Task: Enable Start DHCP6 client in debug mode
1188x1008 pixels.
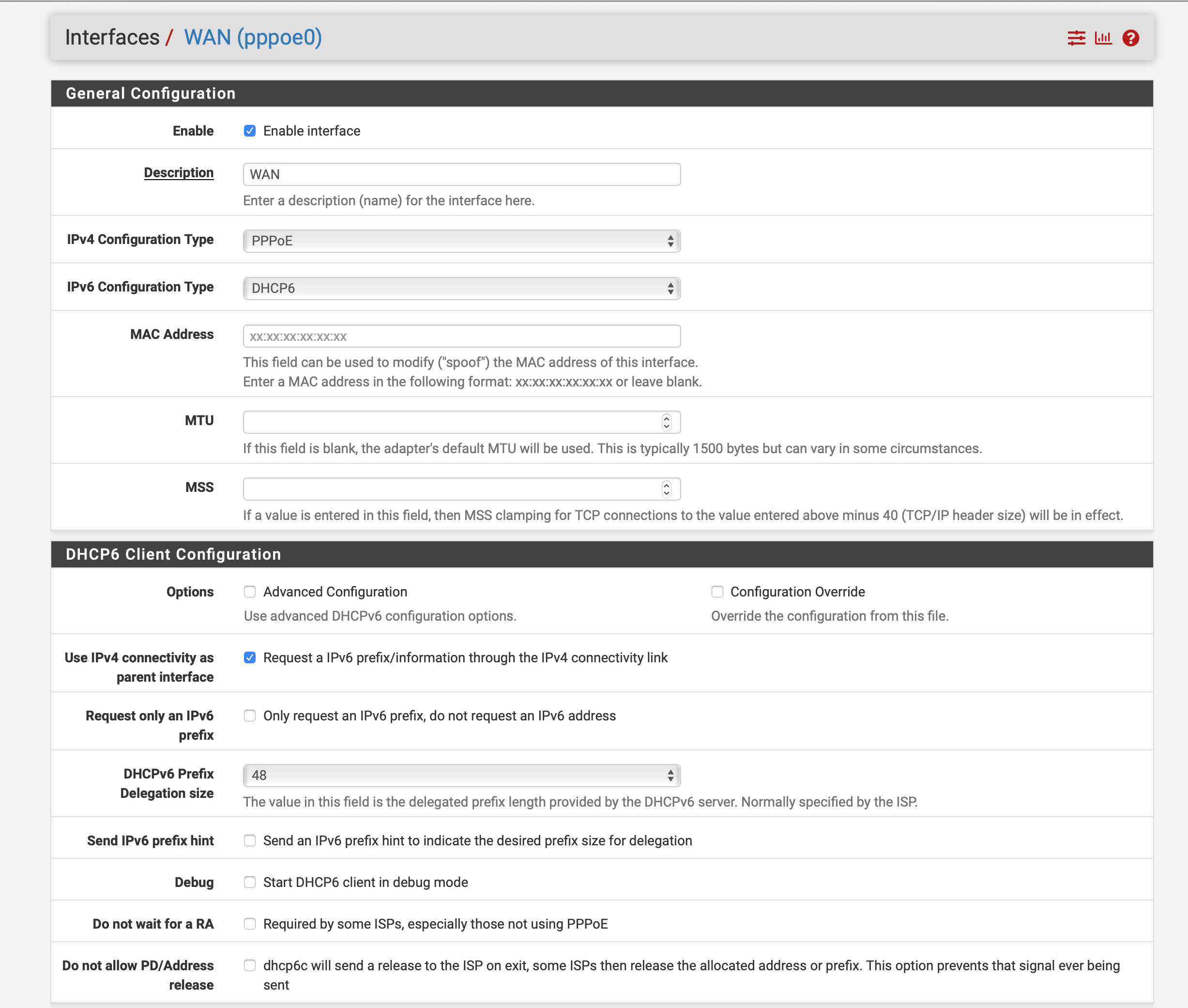Action: pyautogui.click(x=250, y=882)
